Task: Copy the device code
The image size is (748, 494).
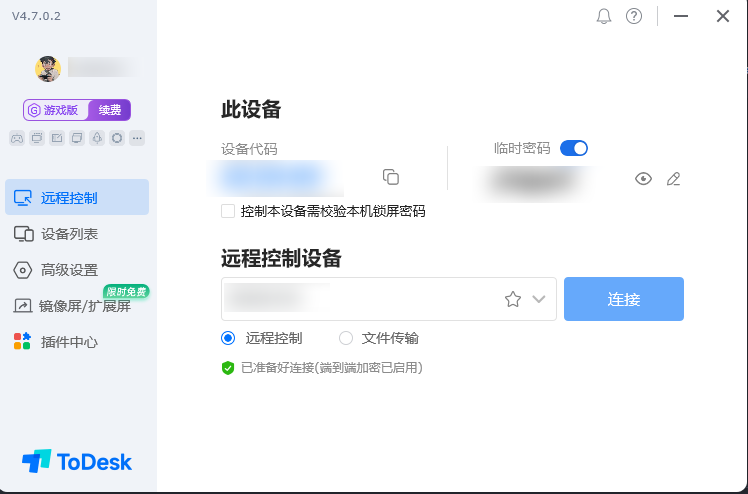Action: pyautogui.click(x=391, y=177)
